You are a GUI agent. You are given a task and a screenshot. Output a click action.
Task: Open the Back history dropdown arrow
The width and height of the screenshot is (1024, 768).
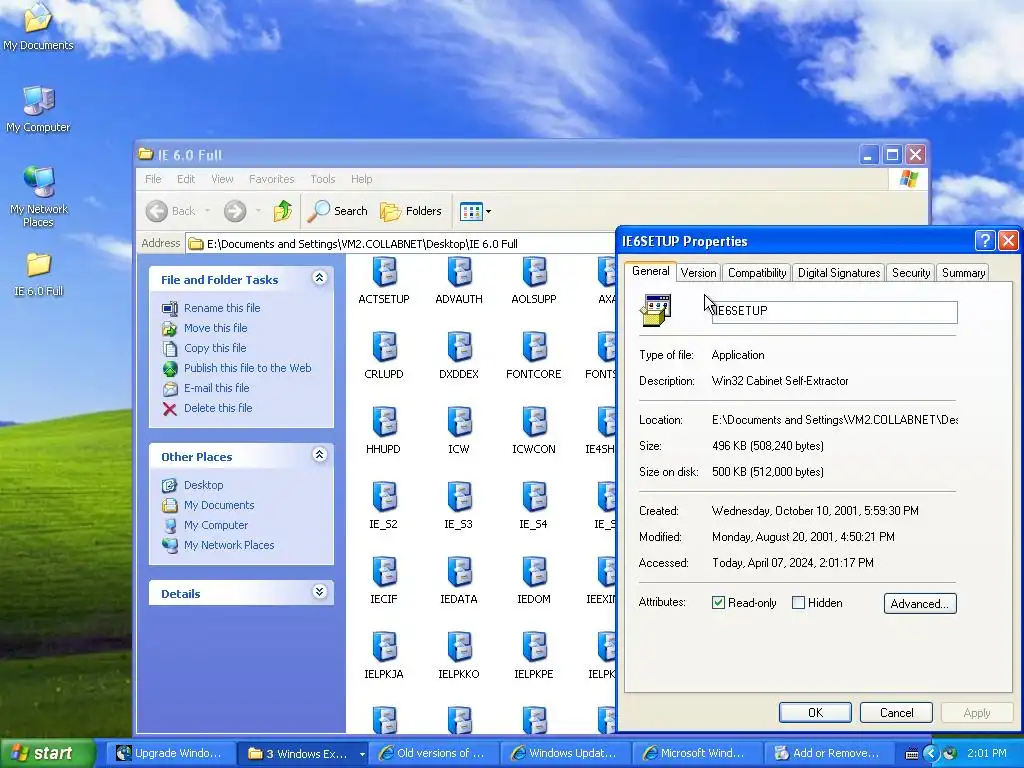point(208,211)
